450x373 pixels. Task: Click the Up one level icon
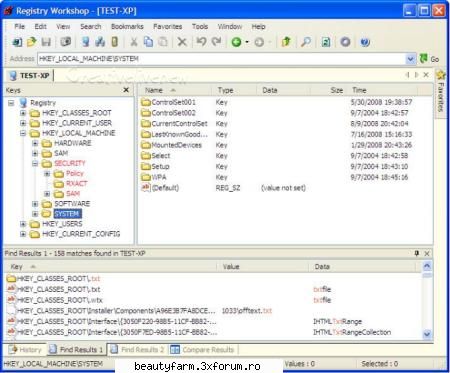[x=286, y=42]
